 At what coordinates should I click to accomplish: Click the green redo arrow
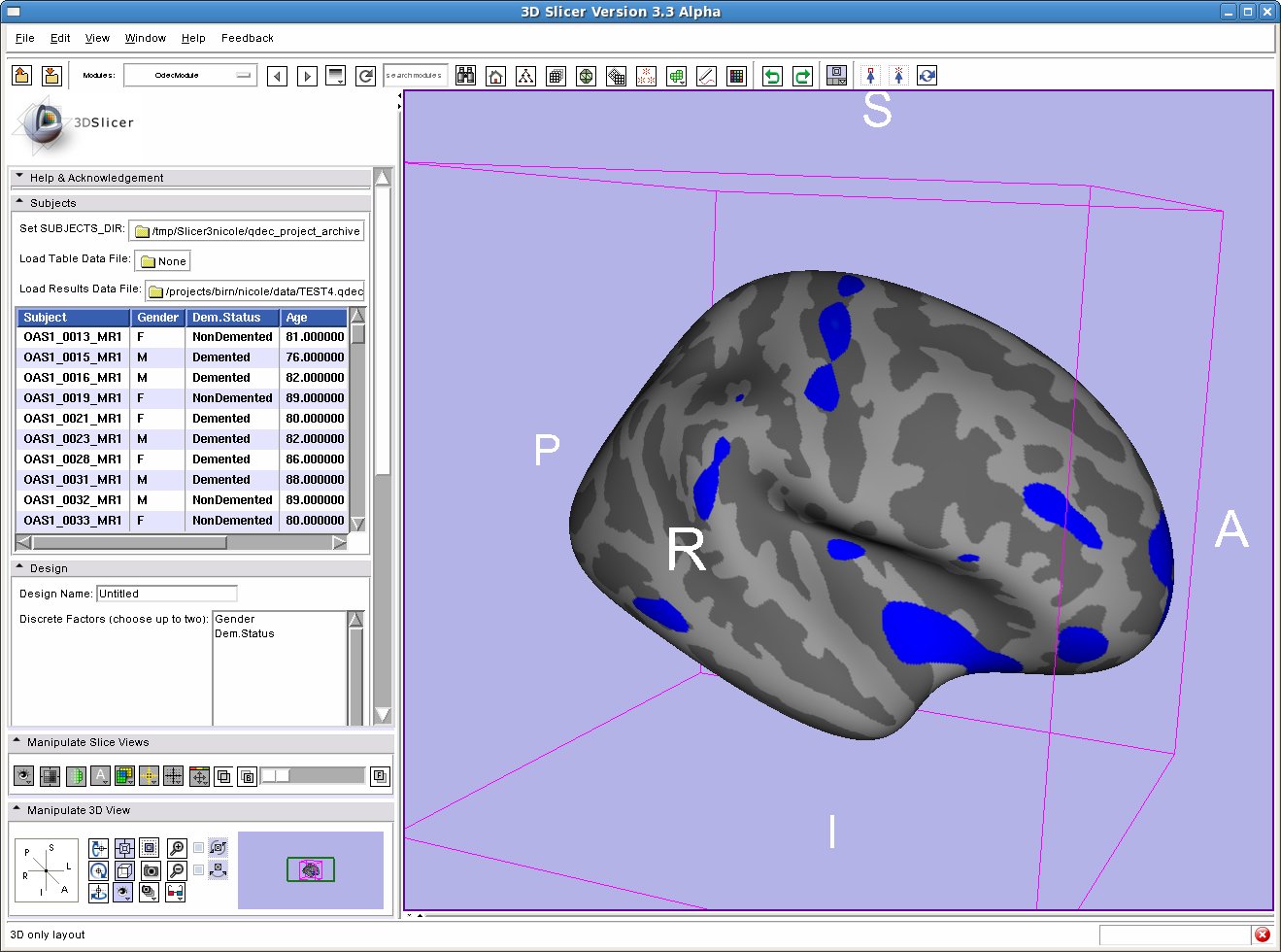click(x=802, y=76)
